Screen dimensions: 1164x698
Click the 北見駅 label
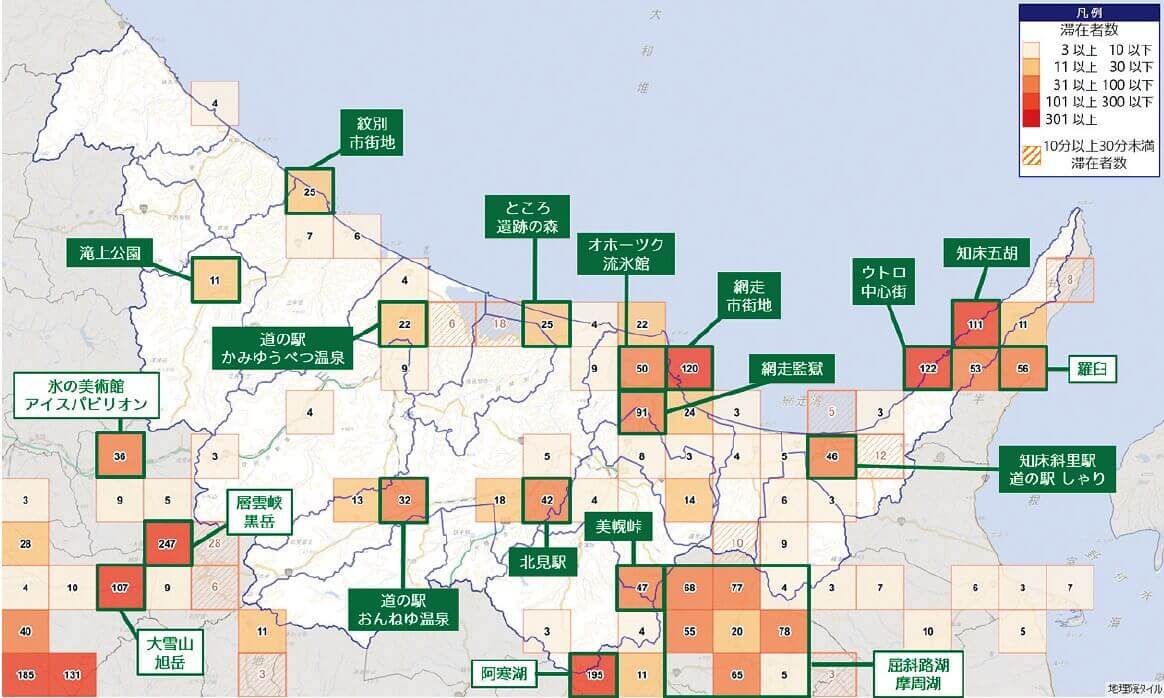(x=543, y=562)
